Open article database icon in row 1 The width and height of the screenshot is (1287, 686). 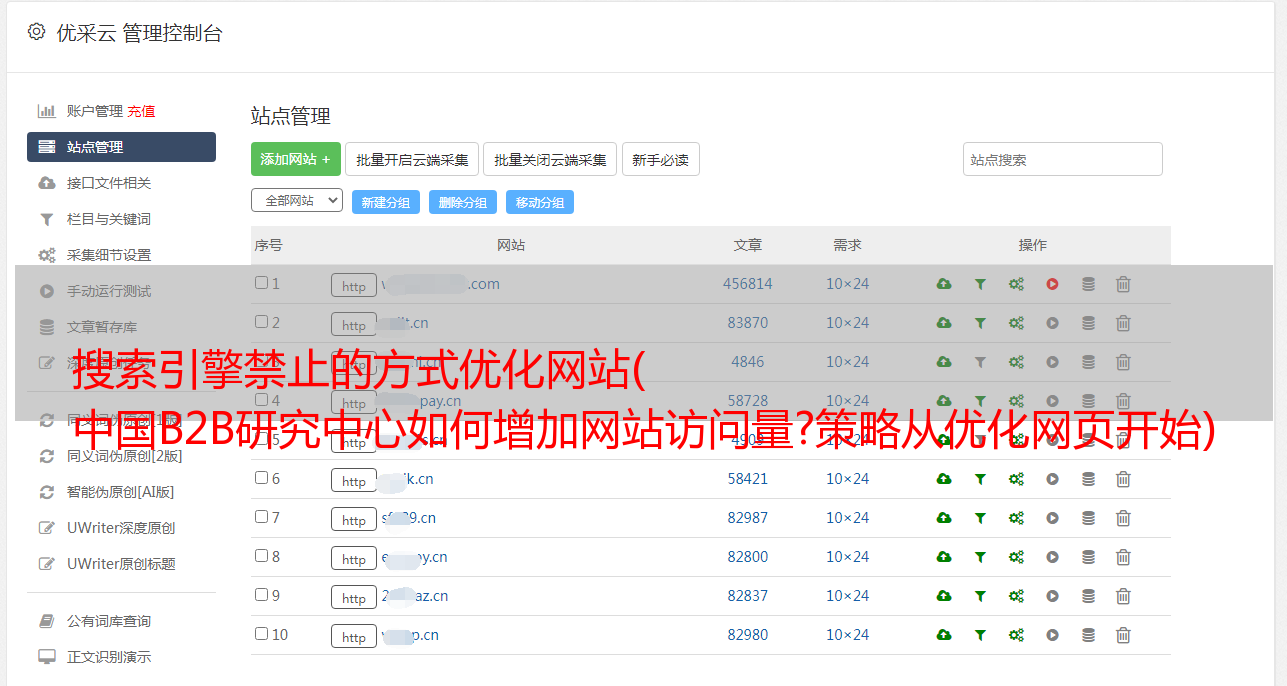point(1088,284)
